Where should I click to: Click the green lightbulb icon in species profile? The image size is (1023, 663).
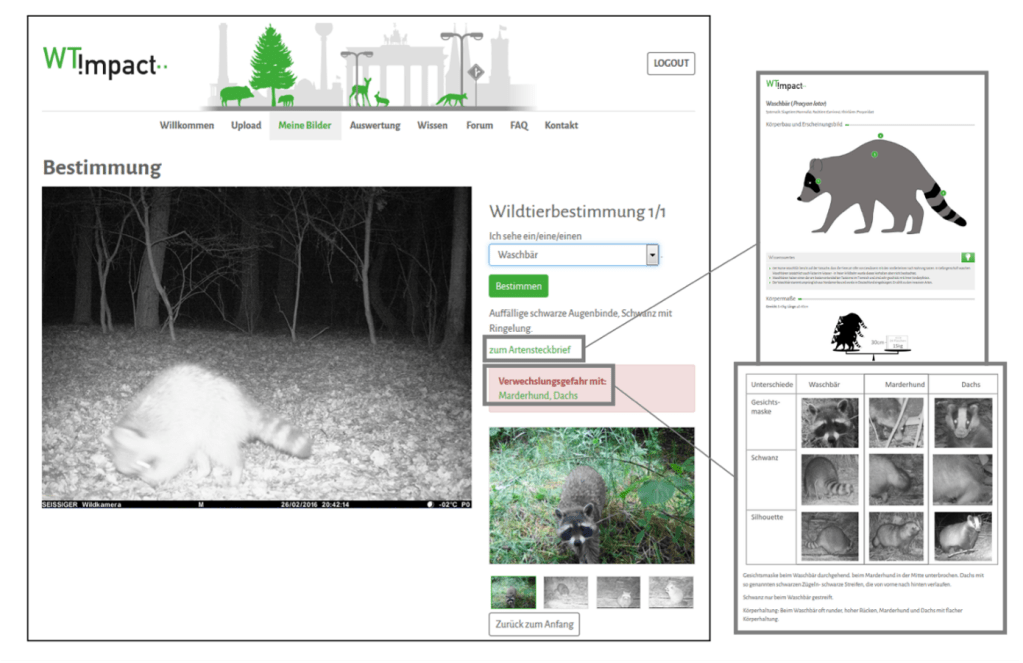966,257
